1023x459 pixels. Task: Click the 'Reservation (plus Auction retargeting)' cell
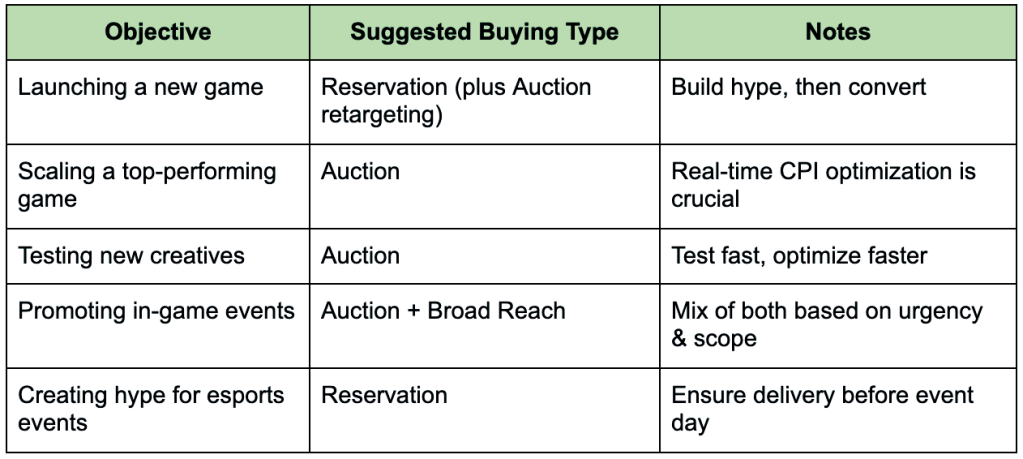[456, 100]
